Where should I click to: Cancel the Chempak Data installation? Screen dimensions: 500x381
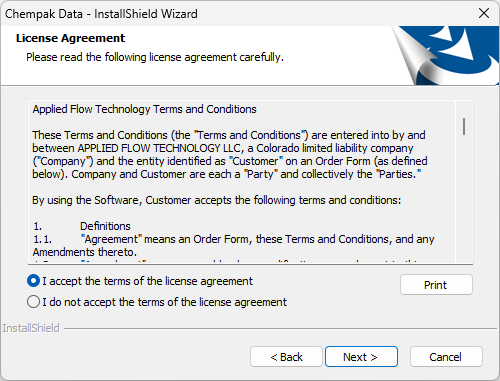coord(446,357)
